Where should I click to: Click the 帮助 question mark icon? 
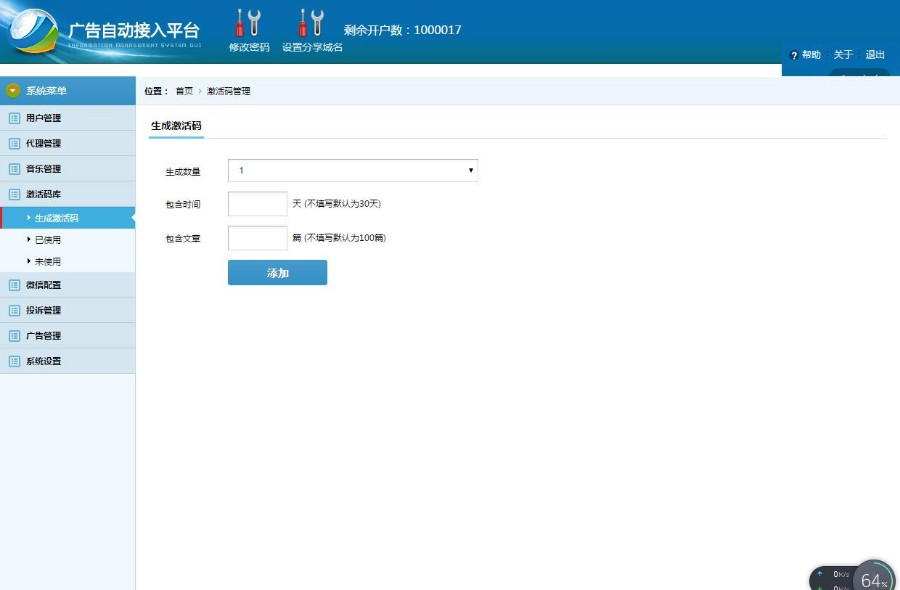coord(794,56)
